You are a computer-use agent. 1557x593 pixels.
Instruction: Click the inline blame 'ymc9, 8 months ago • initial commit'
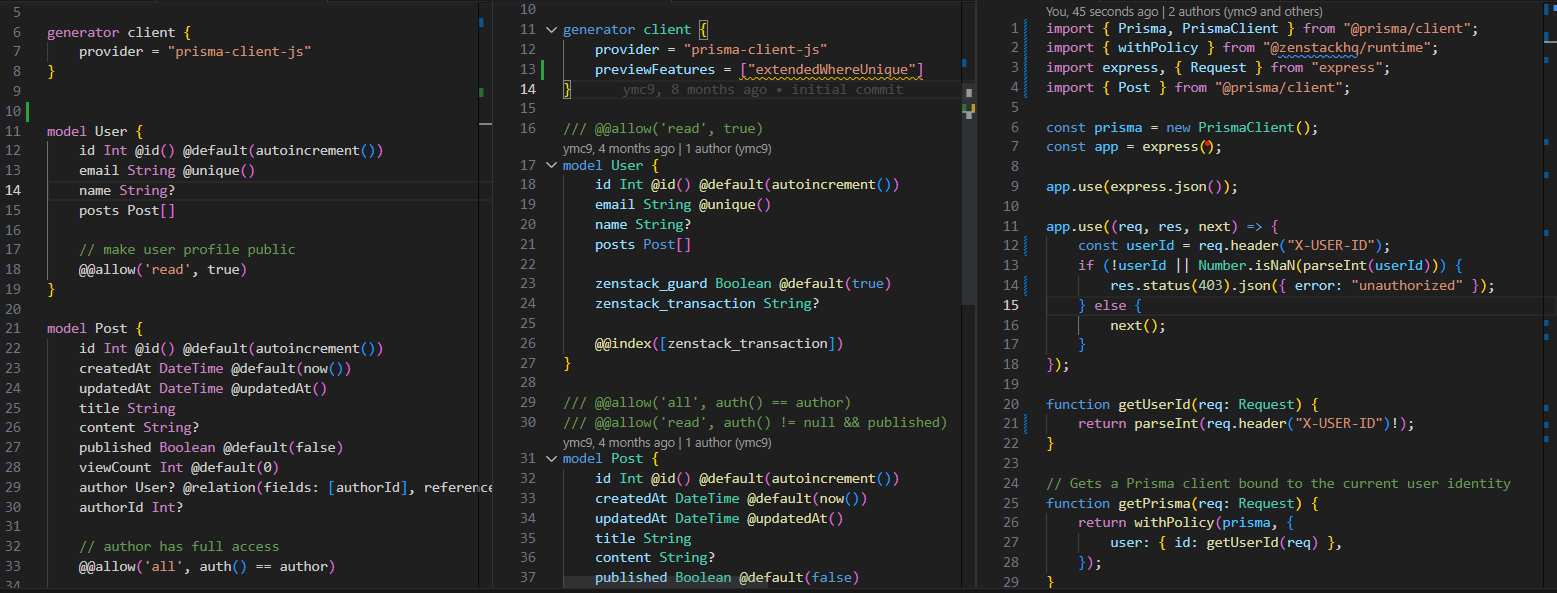[x=762, y=89]
